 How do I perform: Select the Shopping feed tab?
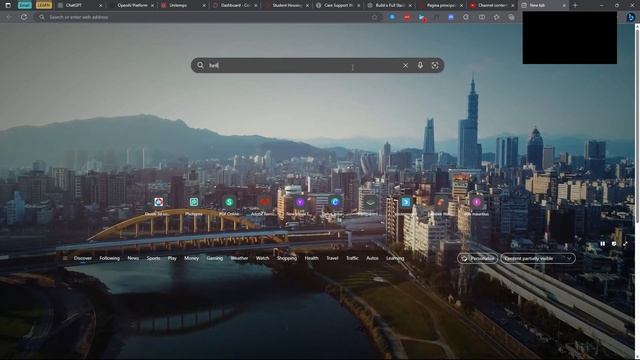point(287,258)
